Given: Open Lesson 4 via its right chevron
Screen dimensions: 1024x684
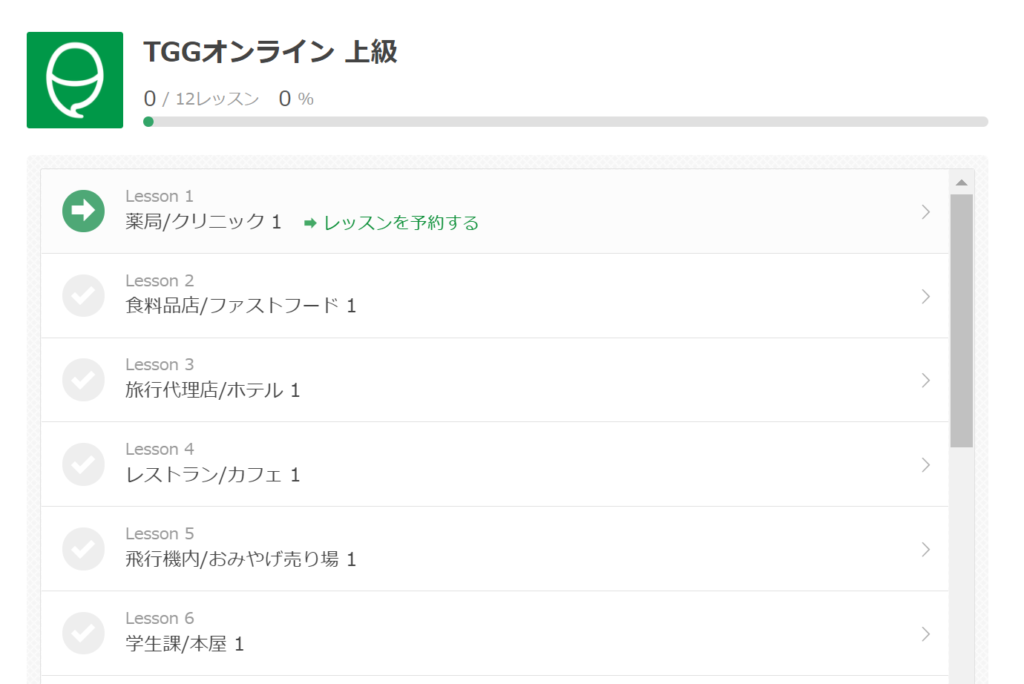Looking at the screenshot, I should point(925,465).
